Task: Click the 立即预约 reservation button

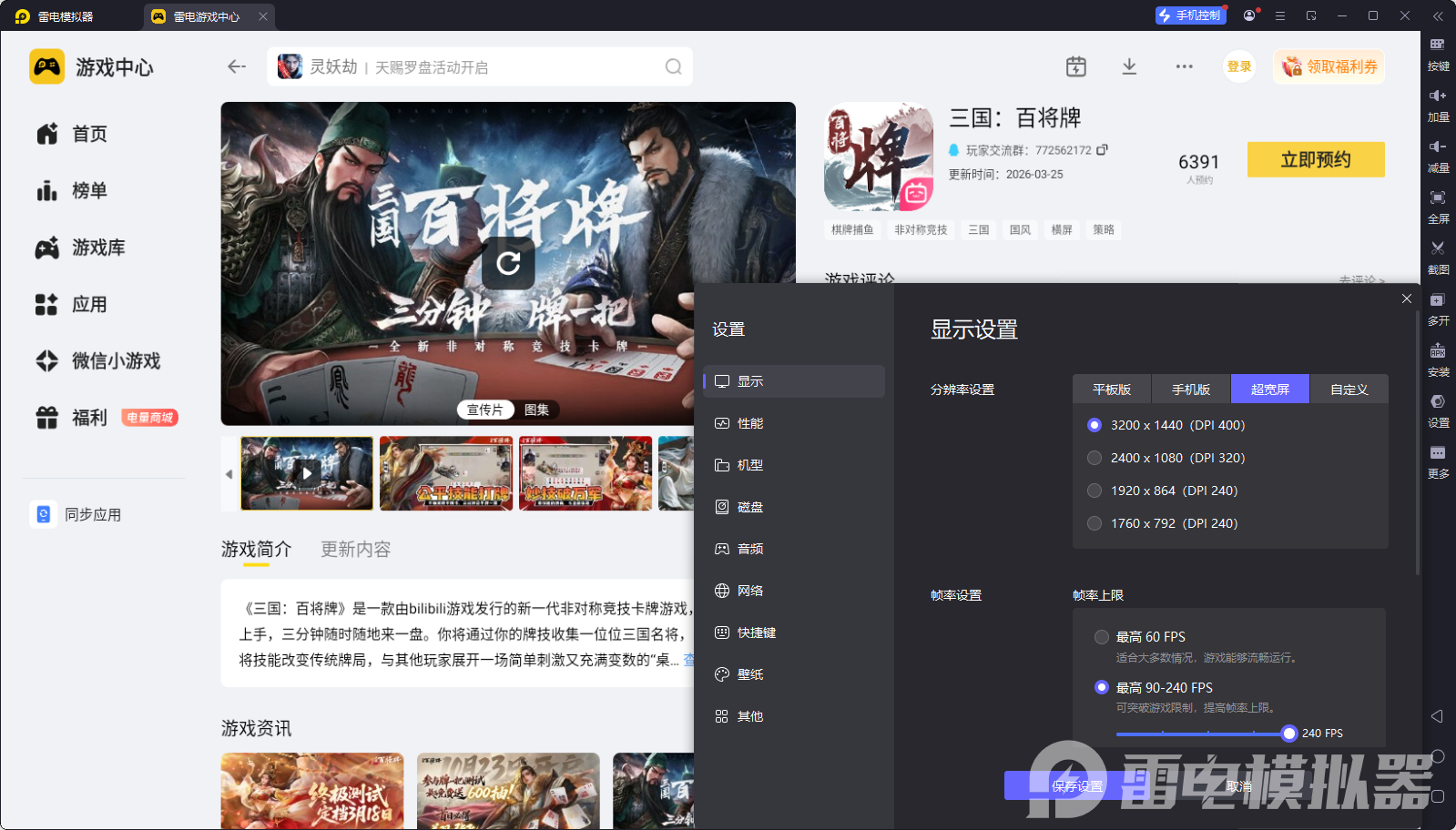Action: [x=1315, y=160]
